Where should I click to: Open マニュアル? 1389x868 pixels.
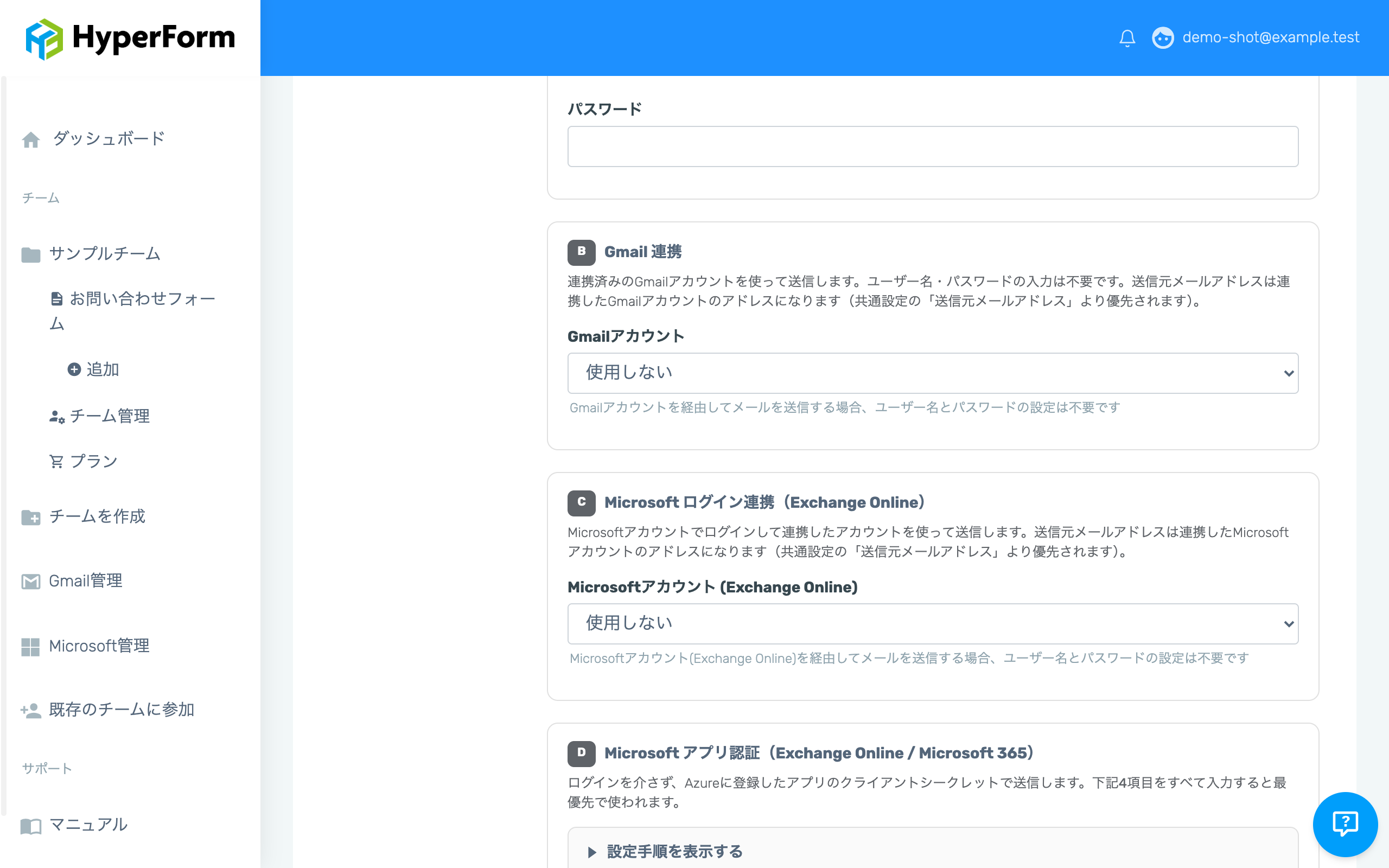(88, 825)
